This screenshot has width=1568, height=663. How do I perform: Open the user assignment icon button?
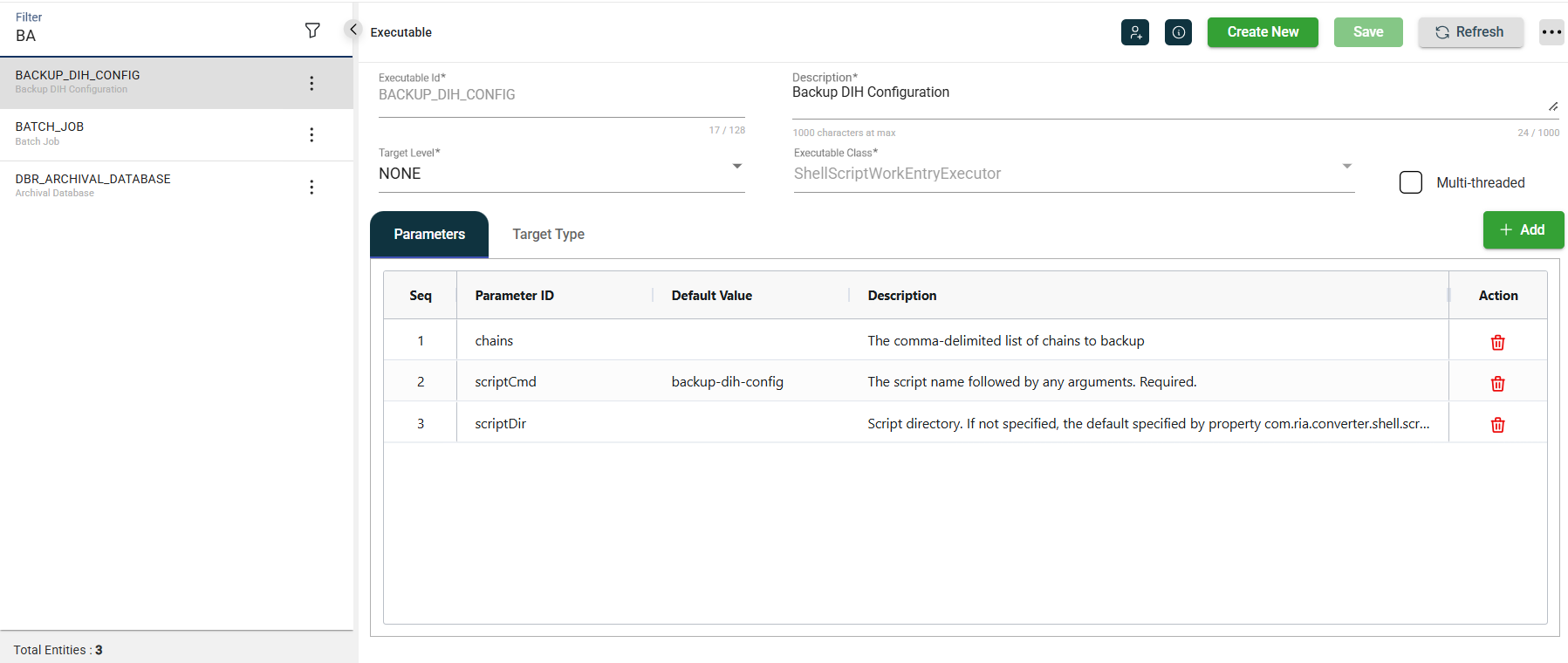pyautogui.click(x=1134, y=32)
